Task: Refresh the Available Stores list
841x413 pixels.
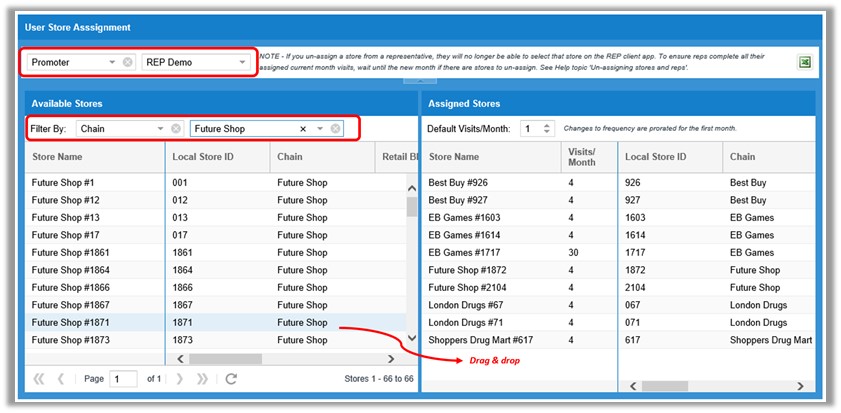Action: (x=231, y=379)
